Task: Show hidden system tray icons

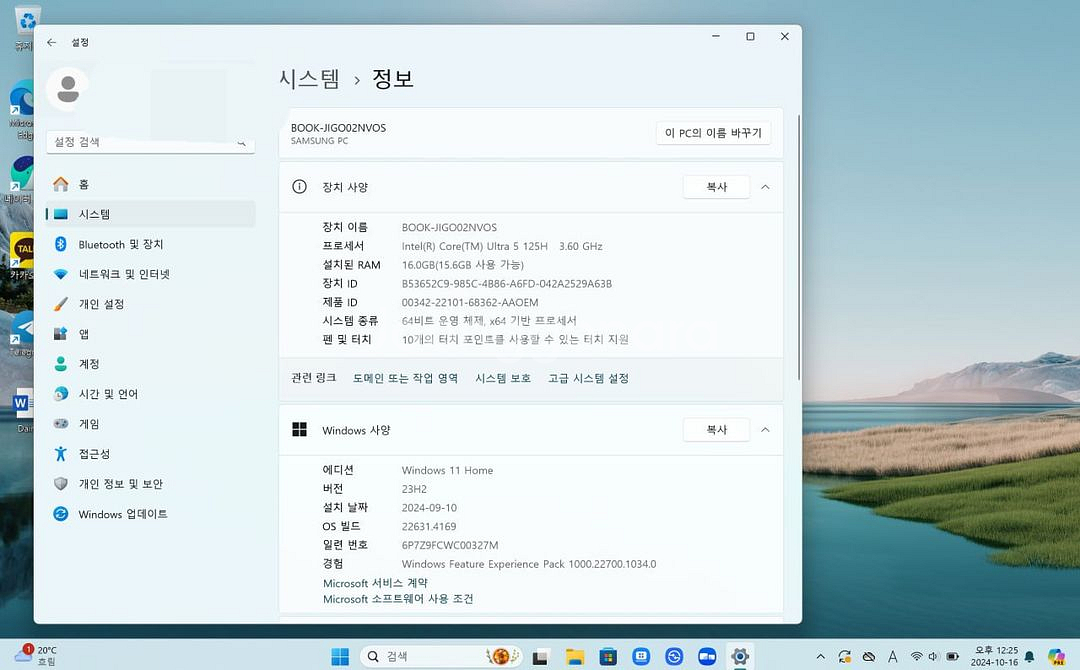Action: [820, 656]
